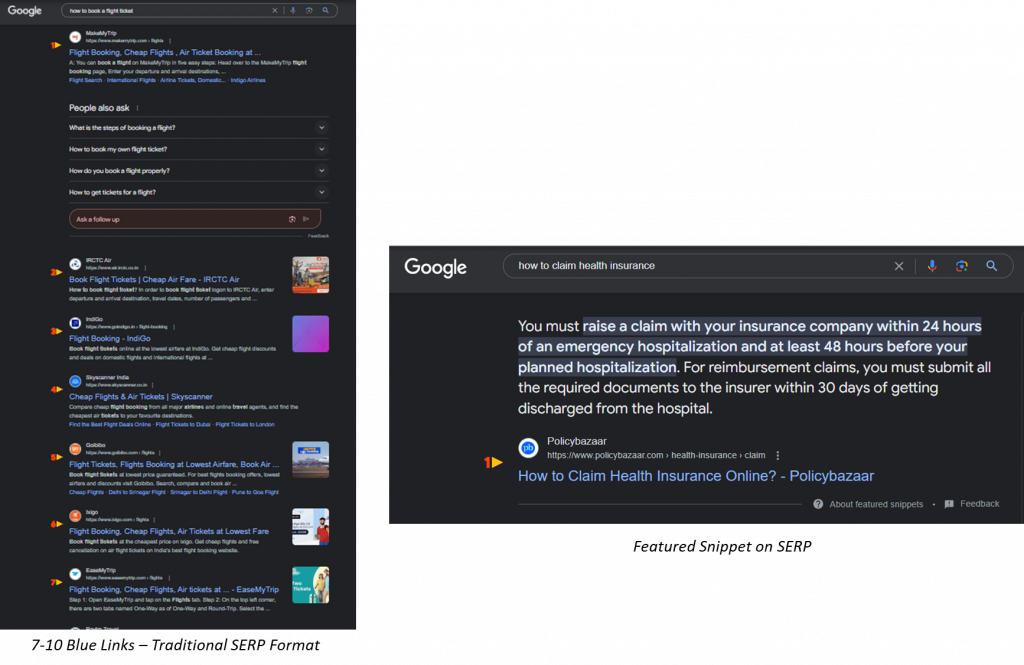
Task: Click the EaseMyTrip site favicon
Action: (x=75, y=574)
